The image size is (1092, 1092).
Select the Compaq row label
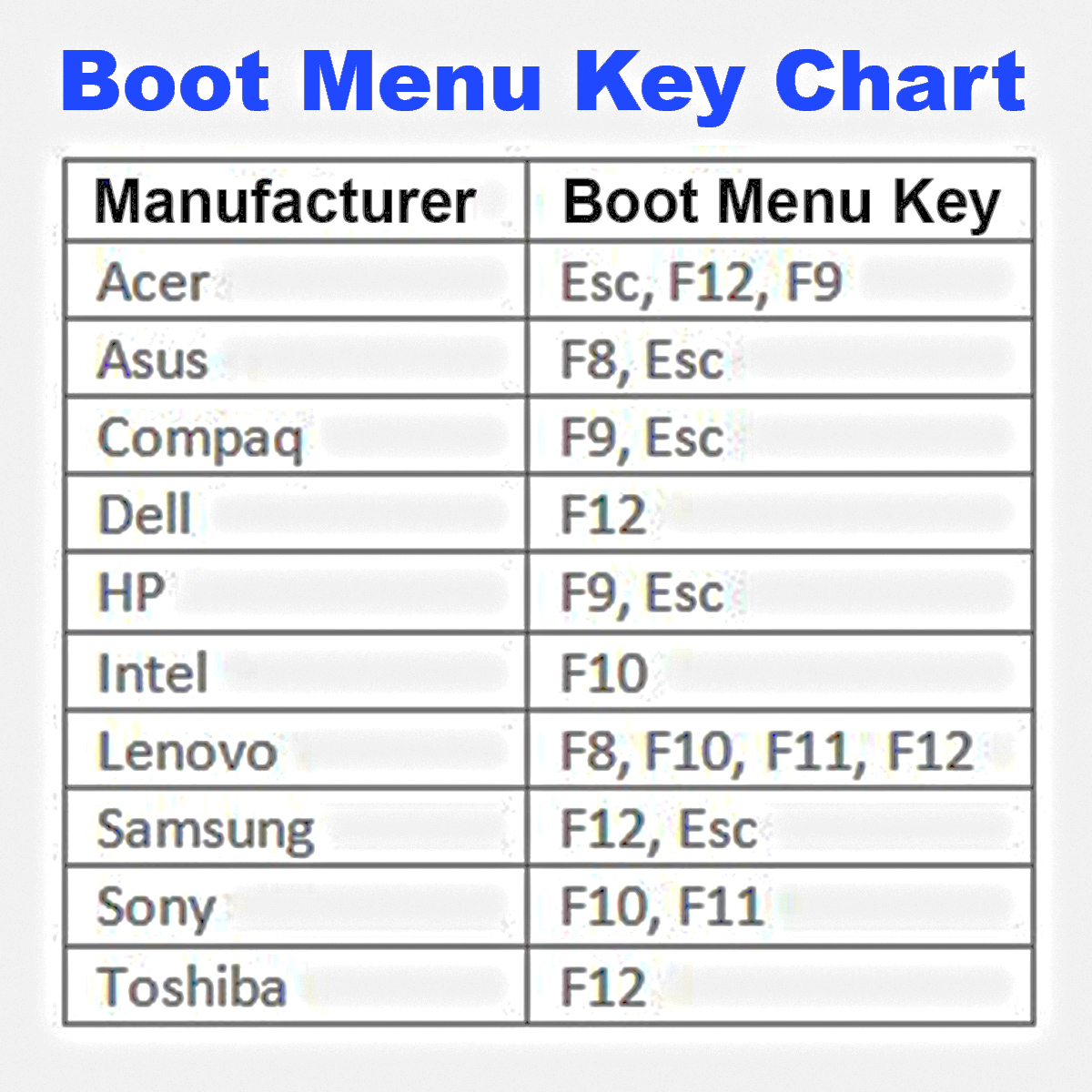coord(296,436)
